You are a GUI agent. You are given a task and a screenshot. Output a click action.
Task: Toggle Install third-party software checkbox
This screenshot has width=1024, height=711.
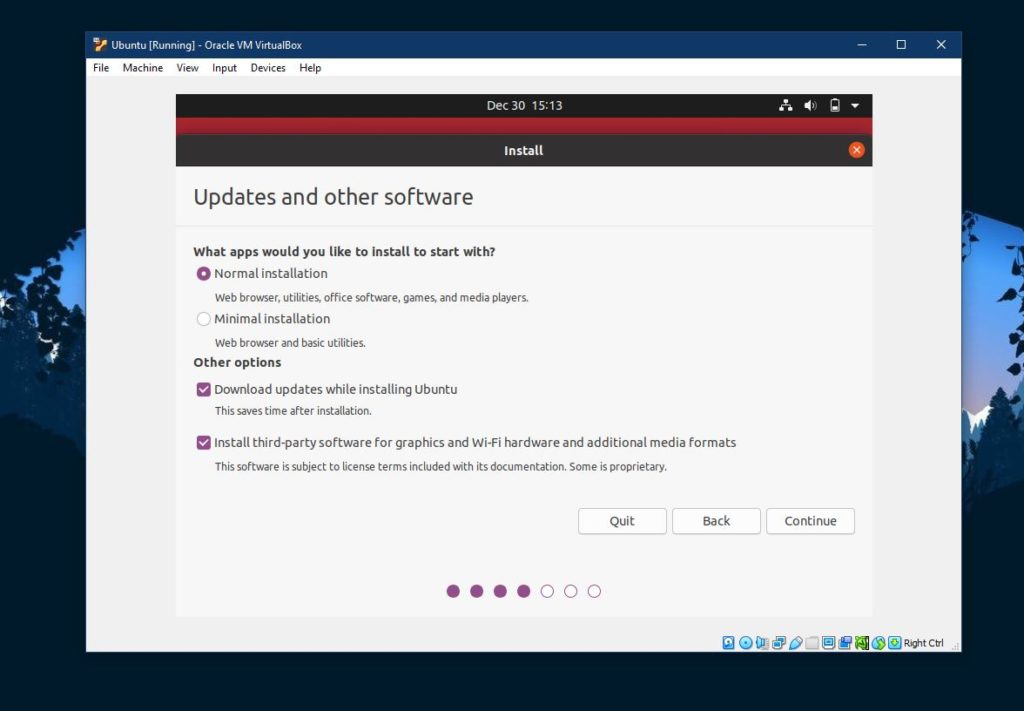204,443
